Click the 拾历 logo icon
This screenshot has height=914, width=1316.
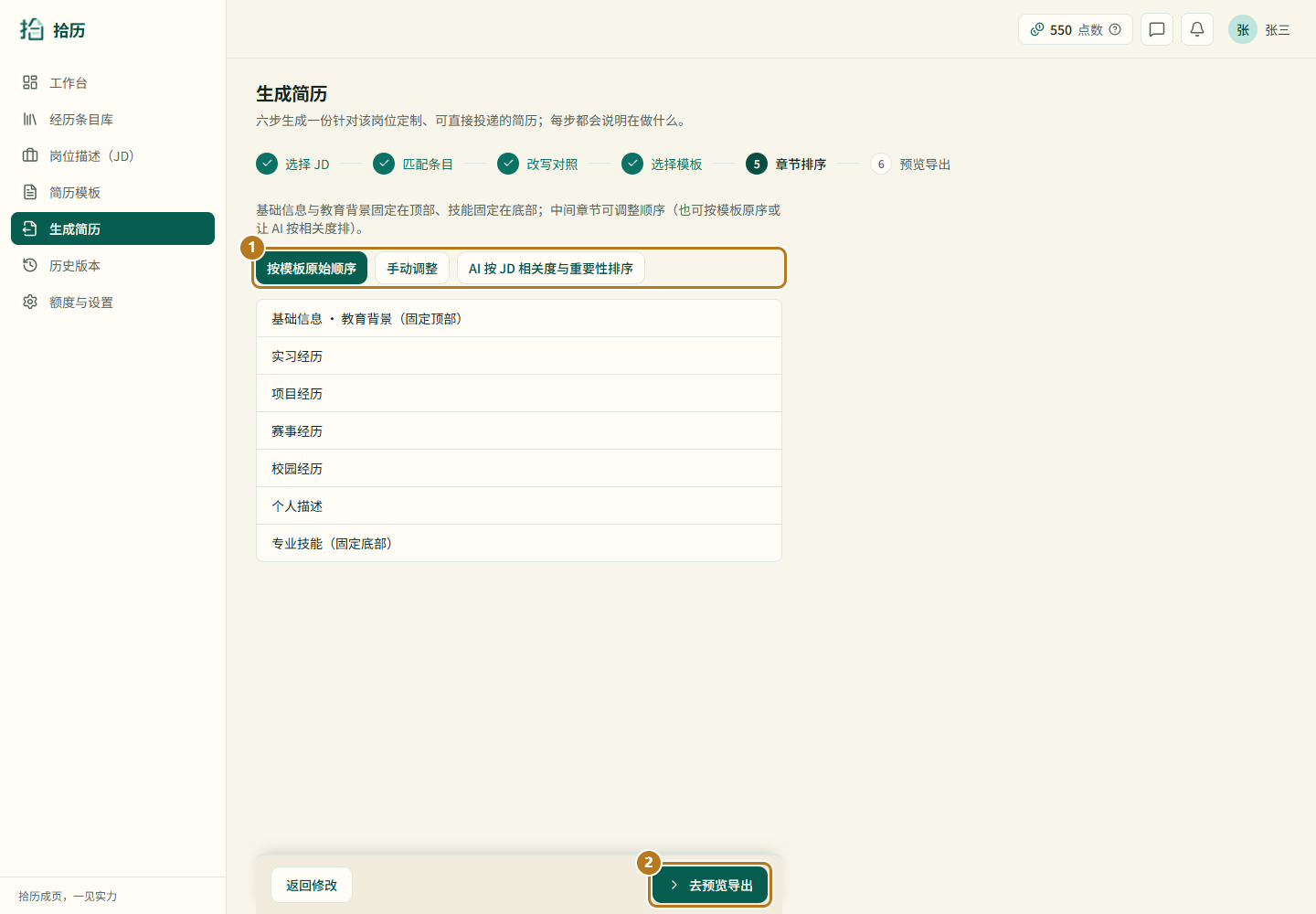click(x=32, y=29)
